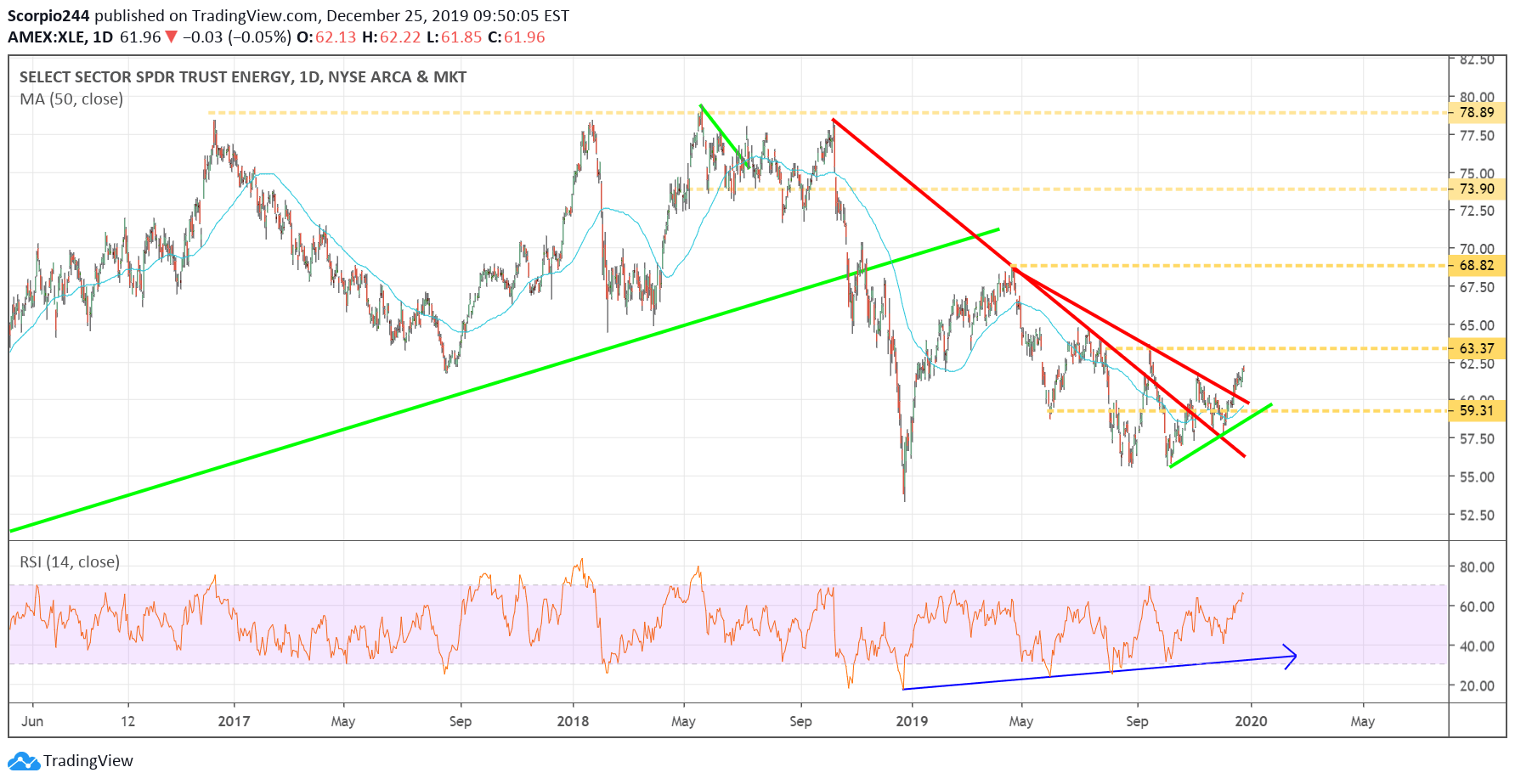Click the 65.00 price axis value

1477,325
